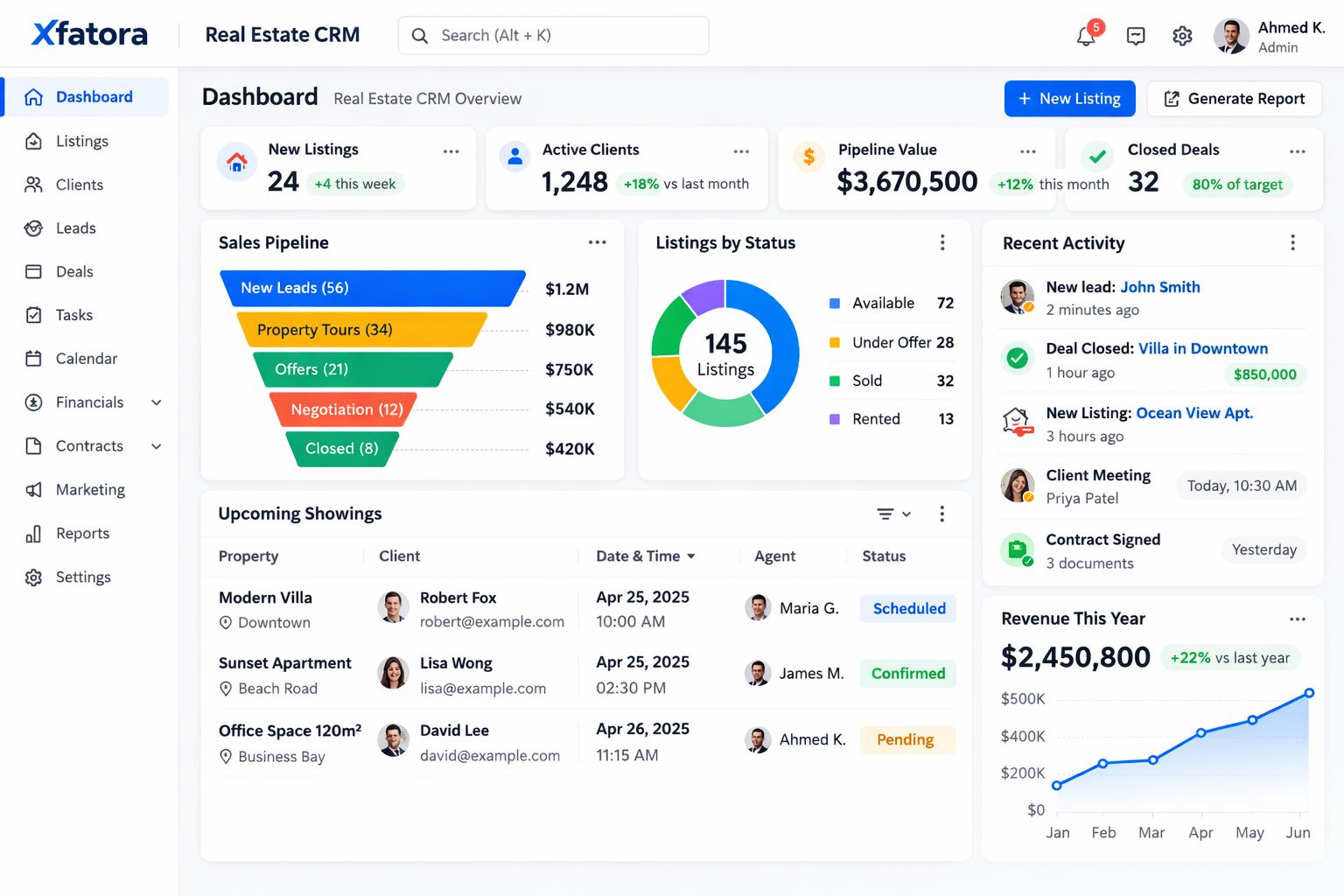Click the settings gear in top bar

click(x=1182, y=36)
